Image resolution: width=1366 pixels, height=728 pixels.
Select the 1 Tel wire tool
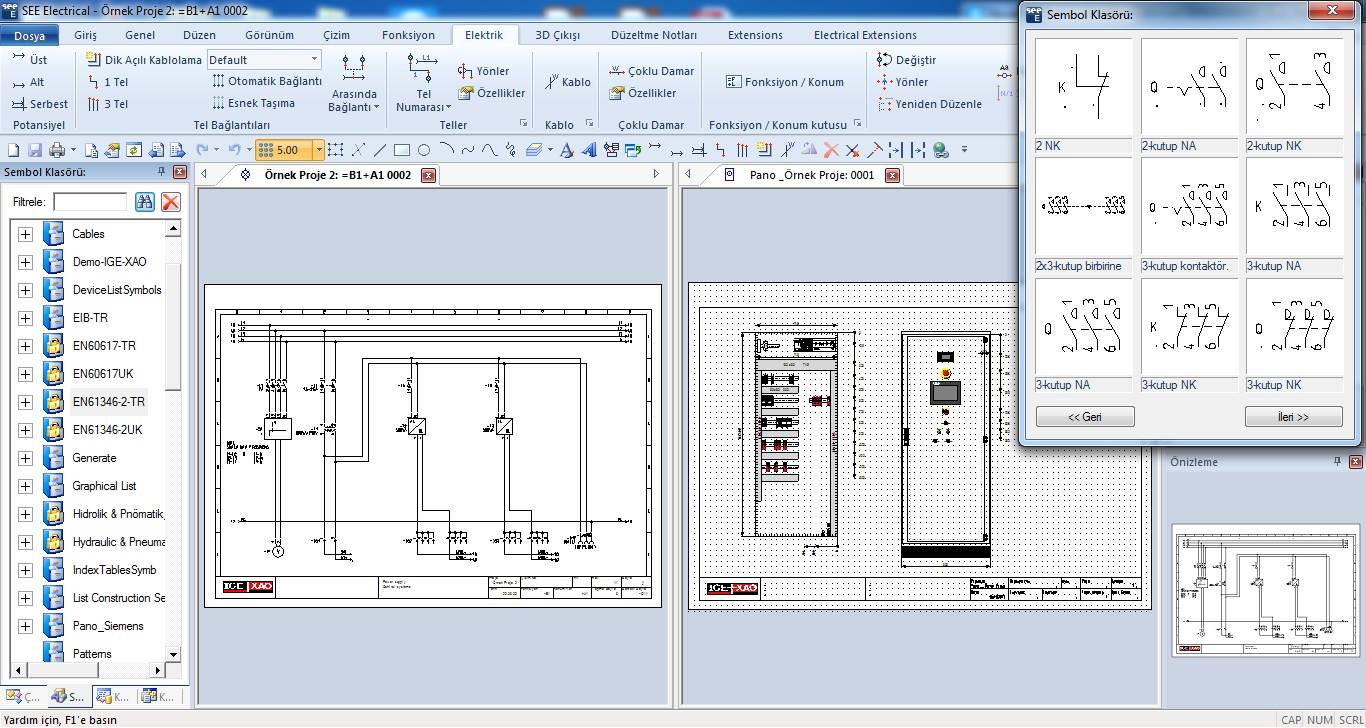pyautogui.click(x=108, y=82)
